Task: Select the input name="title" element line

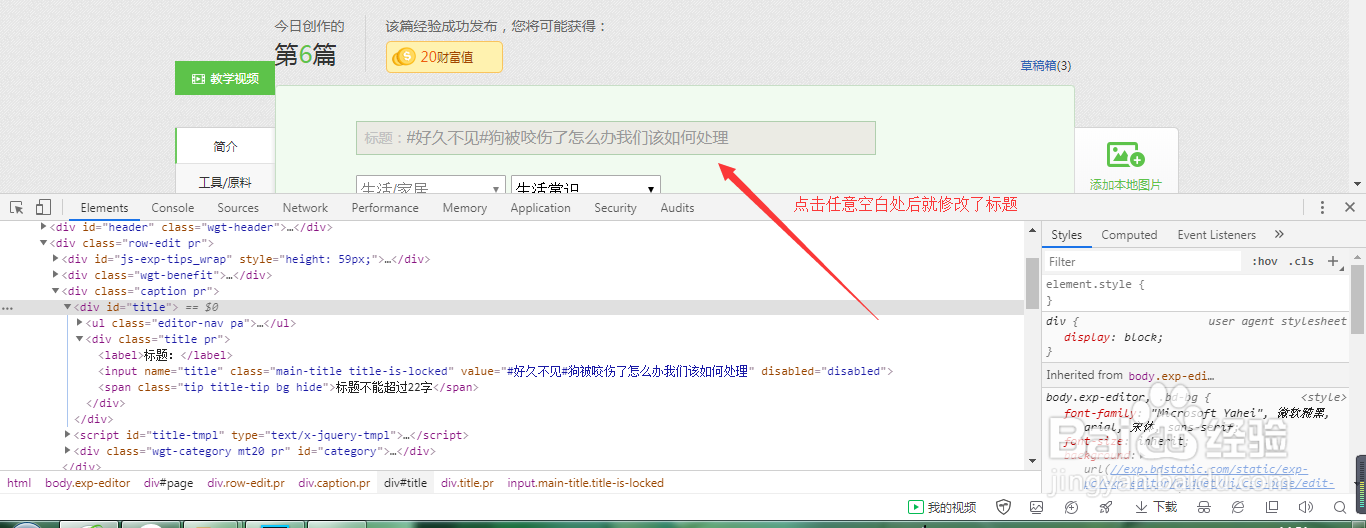Action: pyautogui.click(x=496, y=371)
